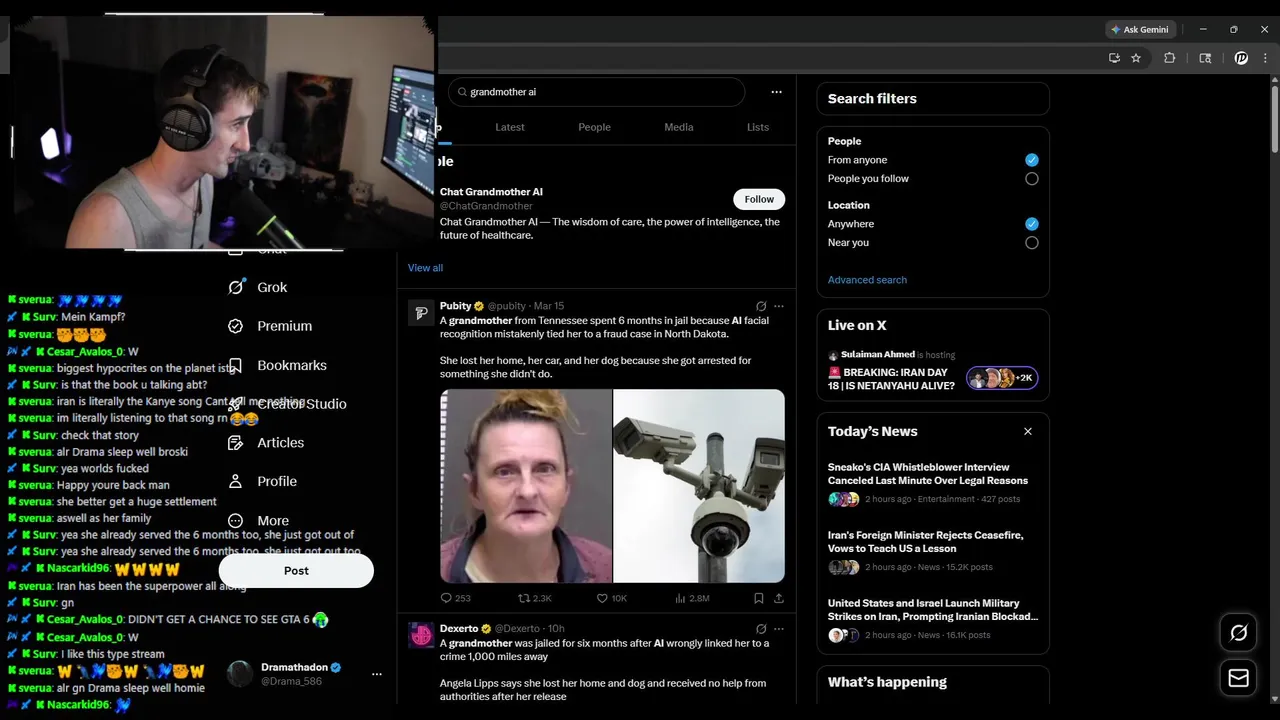Viewport: 1280px width, 720px height.
Task: Select the 'Near you' location radio option
Action: 1032,243
